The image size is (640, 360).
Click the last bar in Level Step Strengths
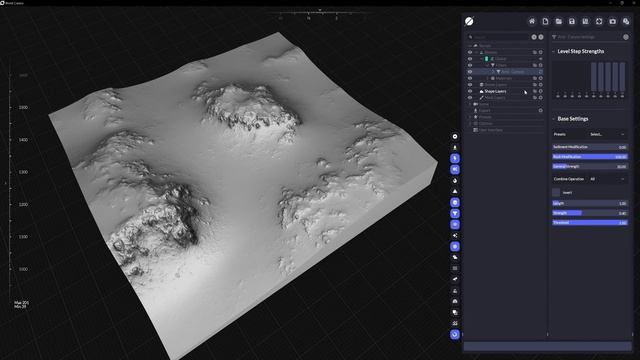pyautogui.click(x=622, y=77)
